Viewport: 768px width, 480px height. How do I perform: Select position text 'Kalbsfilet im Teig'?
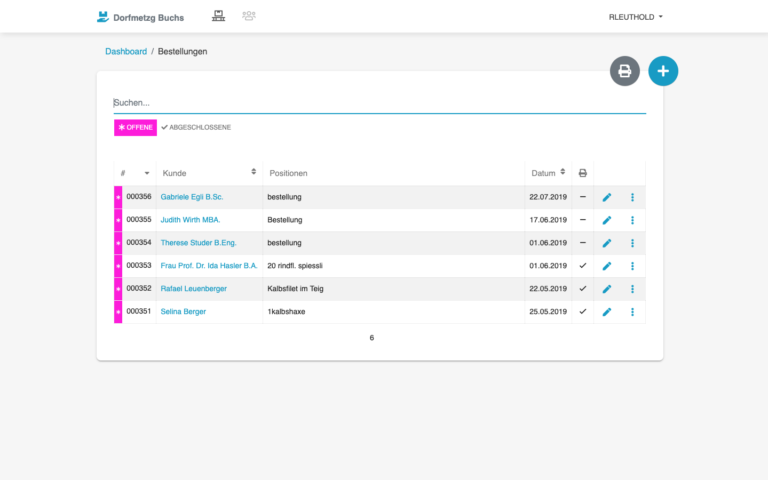[295, 289]
